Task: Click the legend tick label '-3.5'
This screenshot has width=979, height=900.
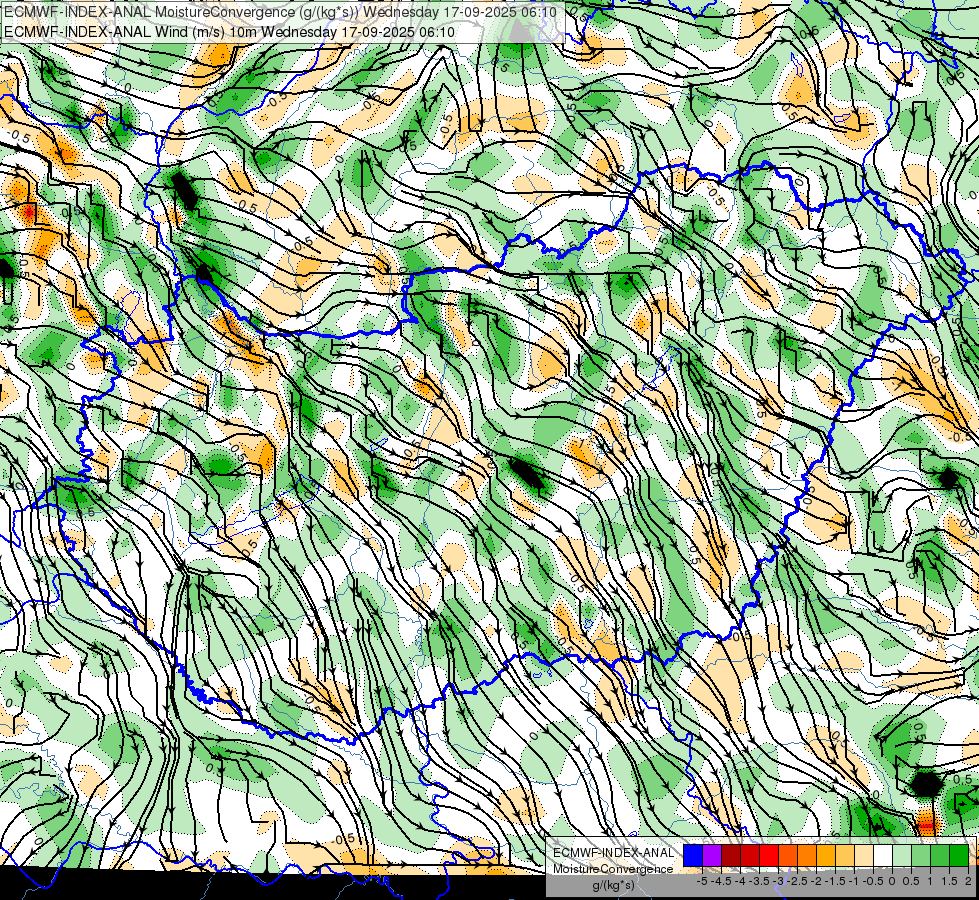Action: click(759, 881)
